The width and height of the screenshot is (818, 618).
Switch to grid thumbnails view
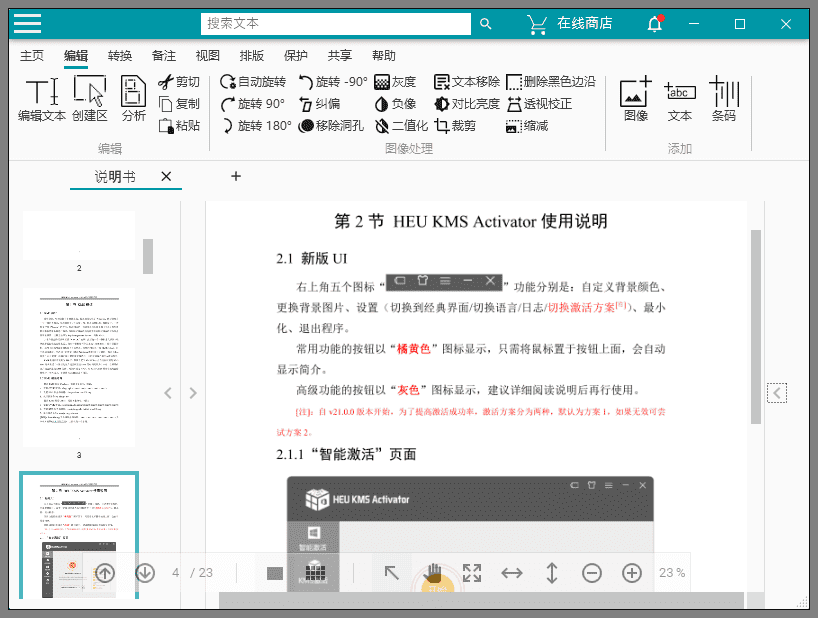click(x=315, y=571)
